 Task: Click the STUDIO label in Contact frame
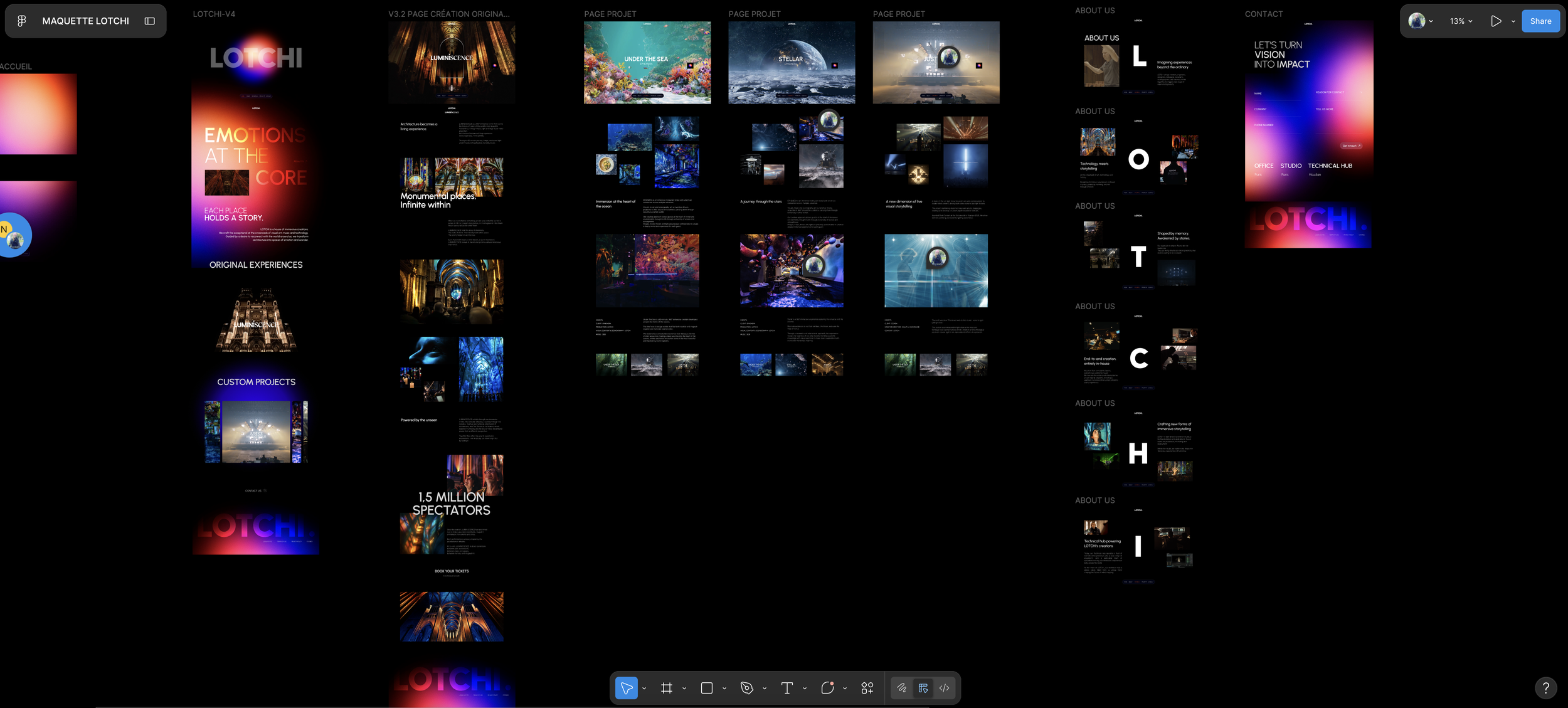[x=1291, y=166]
